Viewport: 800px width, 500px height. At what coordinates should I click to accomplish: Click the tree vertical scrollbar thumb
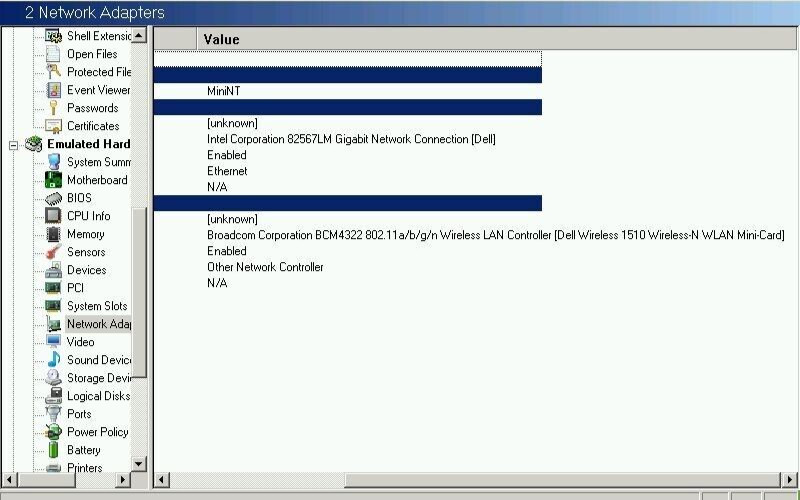(x=139, y=292)
